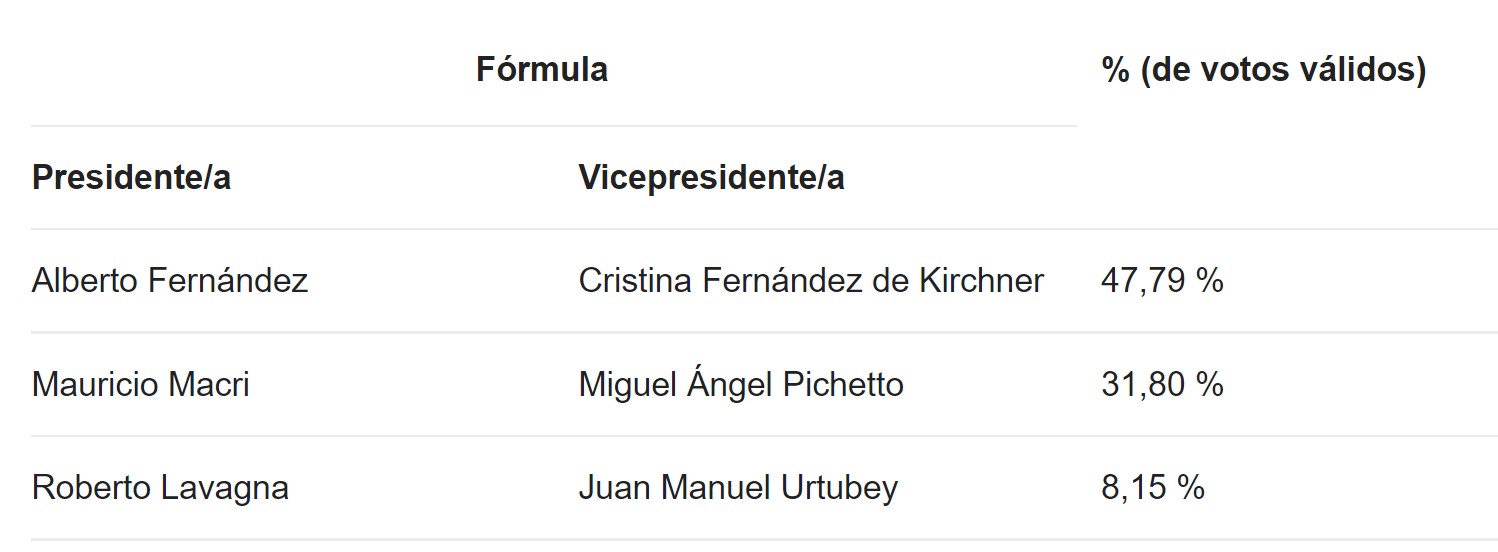Image resolution: width=1498 pixels, height=552 pixels.
Task: Click the % (de votos válidos) header
Action: 1263,69
